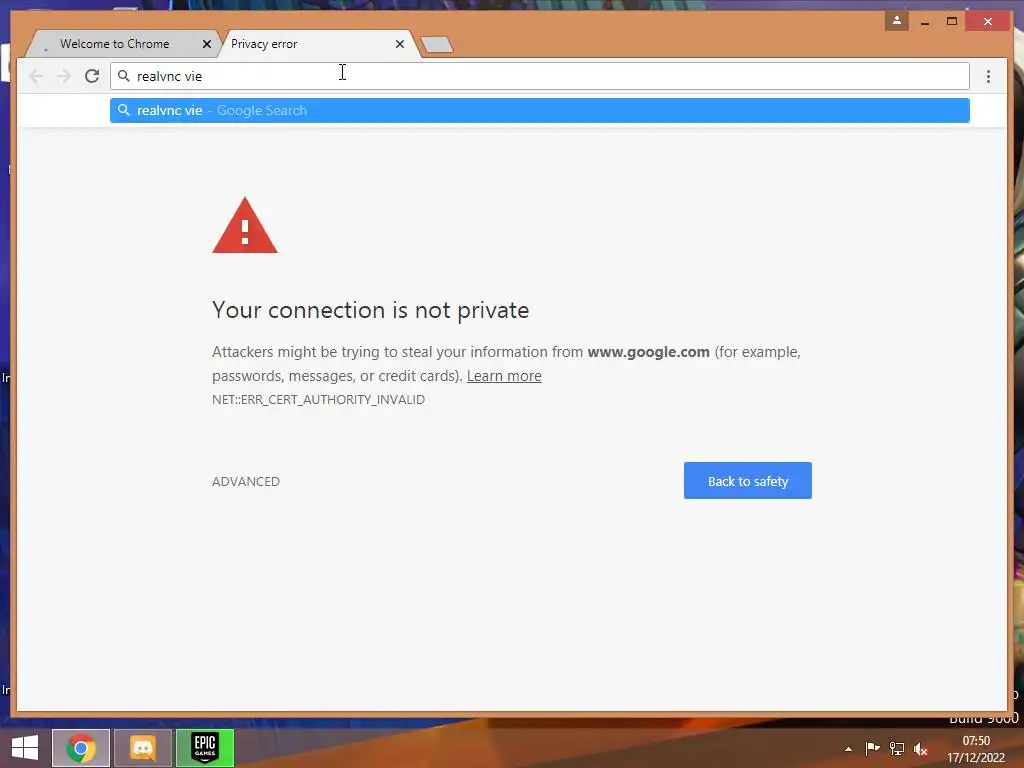The width and height of the screenshot is (1024, 768).
Task: Close the Privacy error tab
Action: (x=400, y=44)
